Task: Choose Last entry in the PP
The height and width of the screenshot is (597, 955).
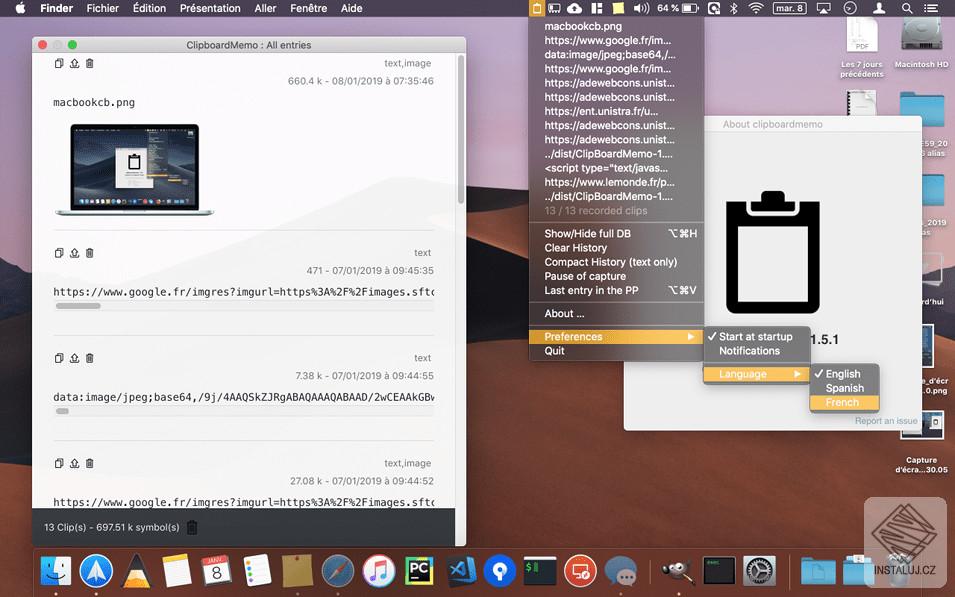Action: [x=616, y=291]
